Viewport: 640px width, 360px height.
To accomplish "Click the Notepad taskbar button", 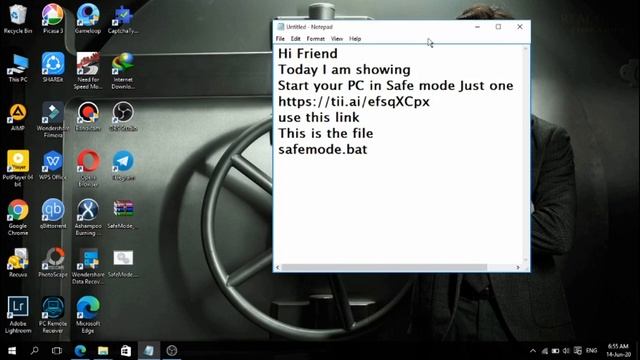I will pyautogui.click(x=149, y=351).
